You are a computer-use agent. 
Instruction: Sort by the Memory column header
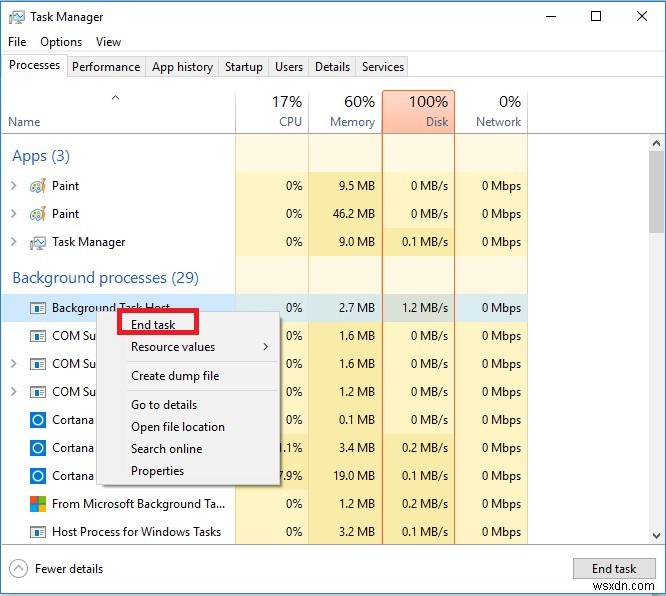(x=345, y=112)
